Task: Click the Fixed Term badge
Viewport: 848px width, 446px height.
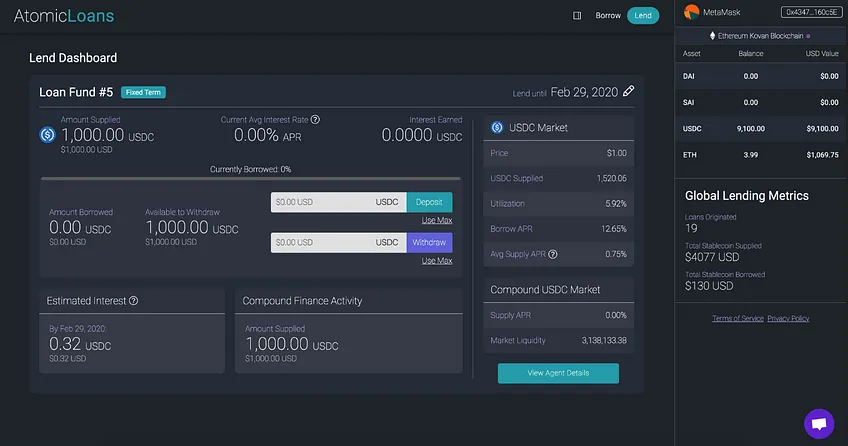Action: [x=143, y=92]
